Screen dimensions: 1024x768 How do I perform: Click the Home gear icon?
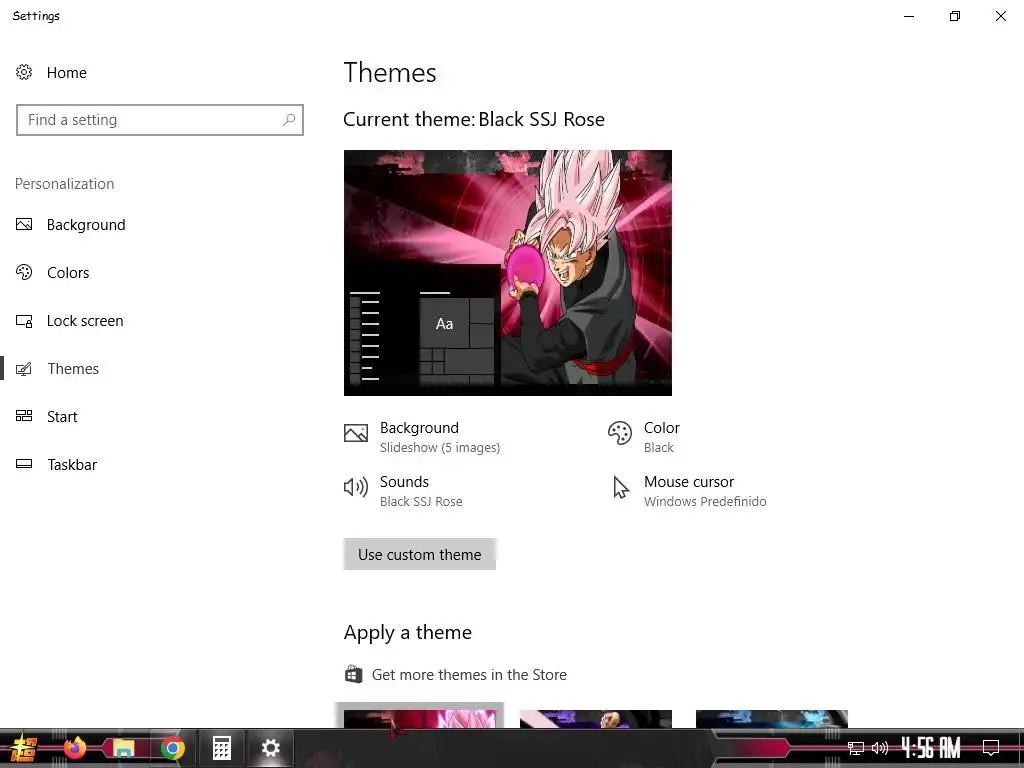coord(24,72)
